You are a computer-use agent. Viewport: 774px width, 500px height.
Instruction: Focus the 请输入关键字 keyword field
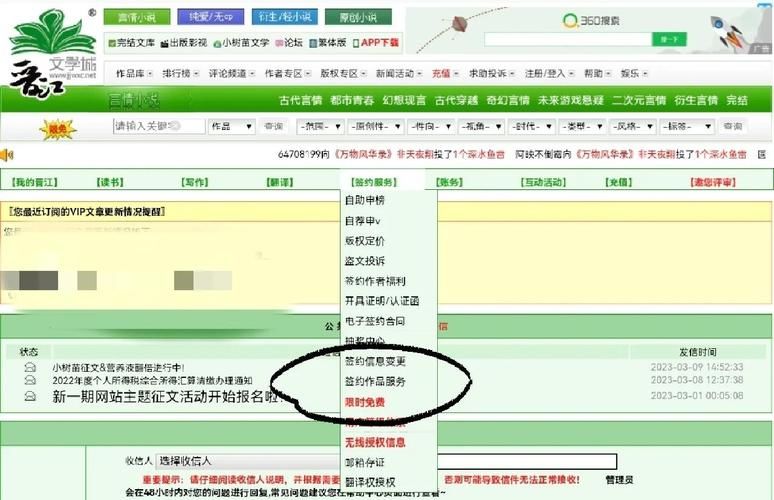(x=159, y=126)
